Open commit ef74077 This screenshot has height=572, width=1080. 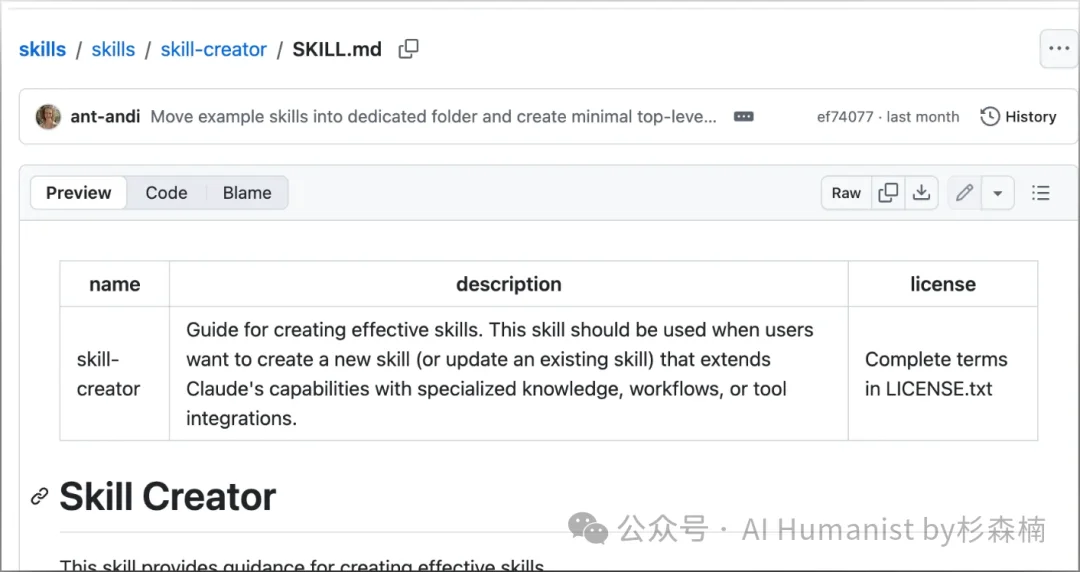[845, 116]
